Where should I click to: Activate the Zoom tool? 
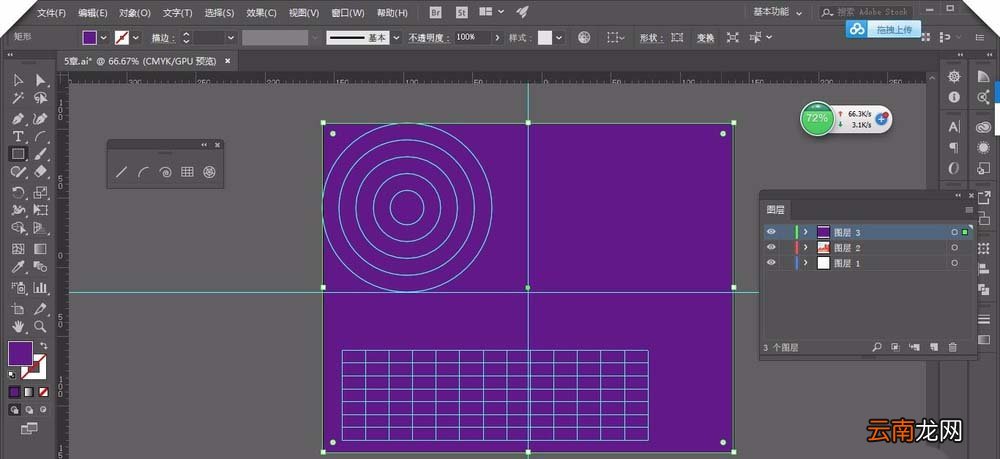40,326
